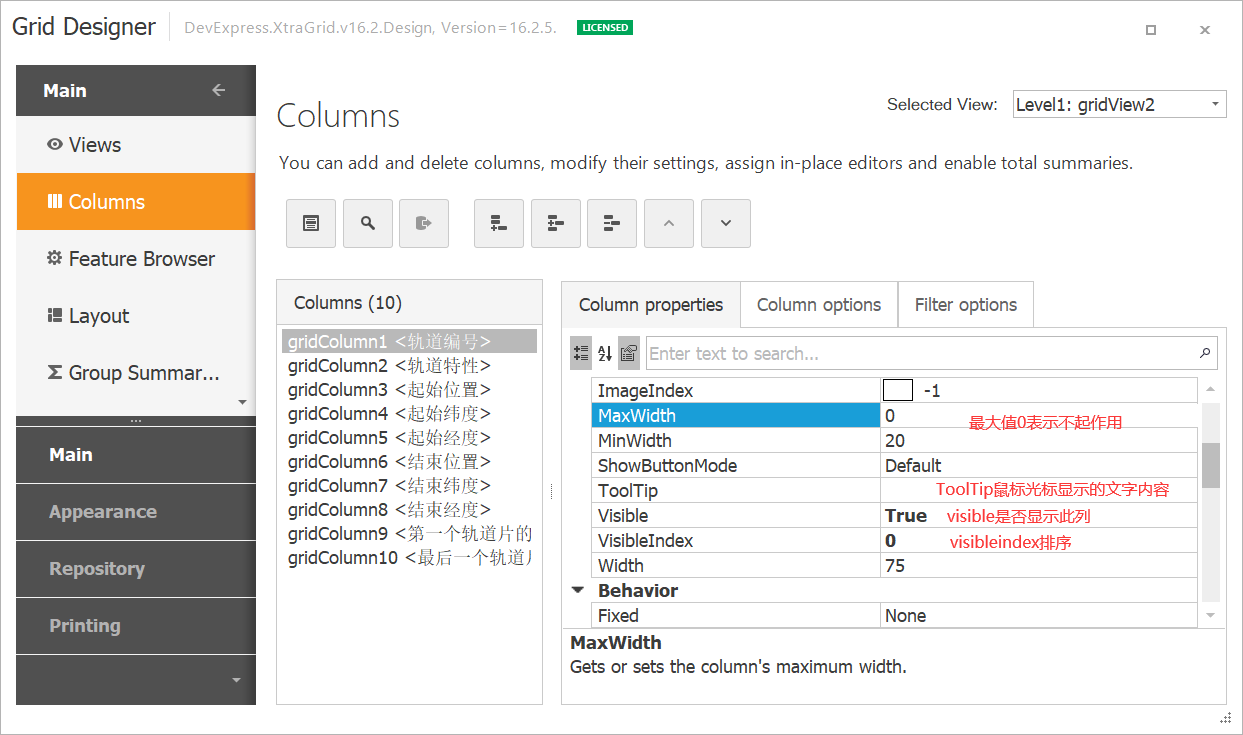1243x735 pixels.
Task: Select the Columns item in the sidebar
Action: [136, 202]
